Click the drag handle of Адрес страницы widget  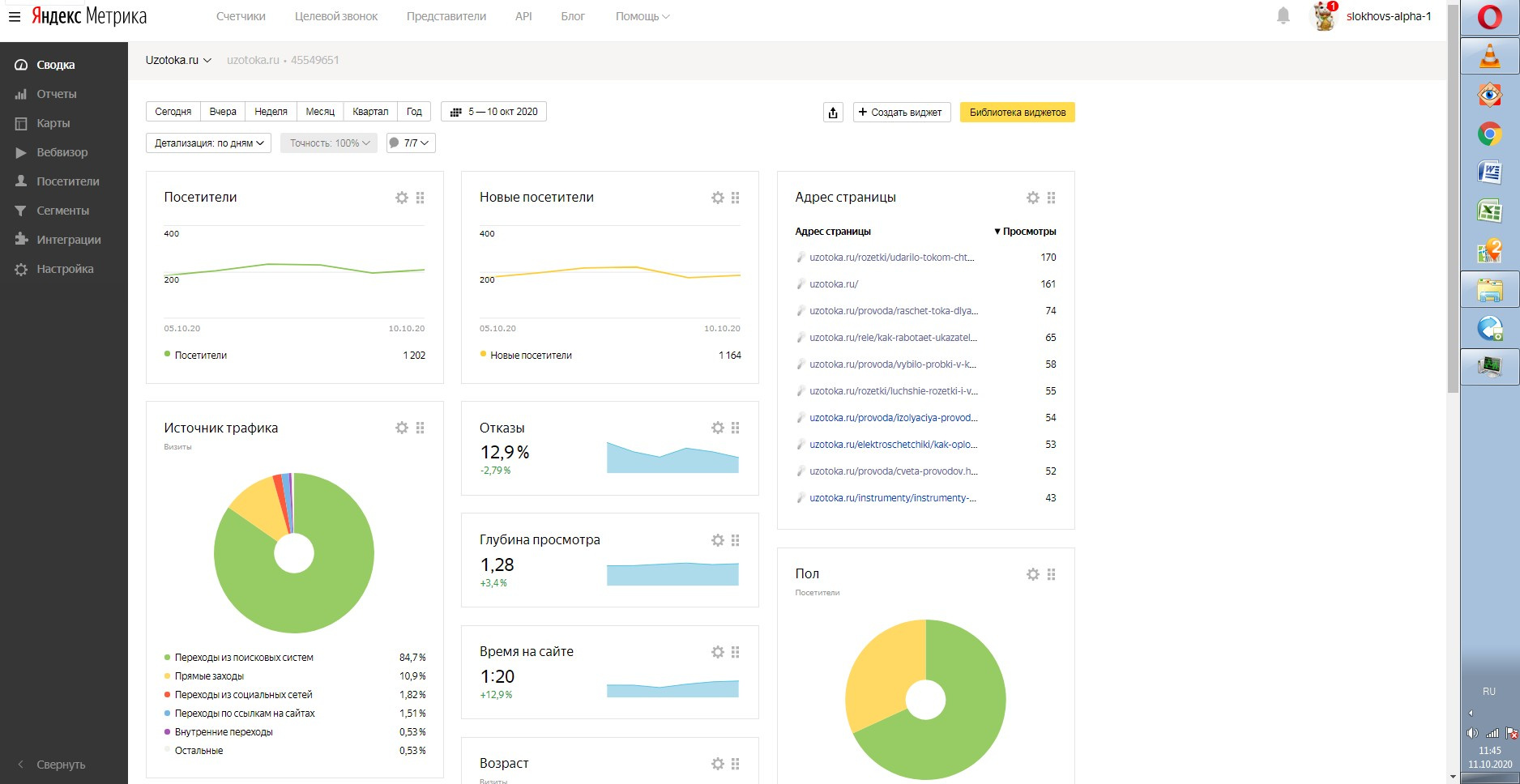[1052, 198]
